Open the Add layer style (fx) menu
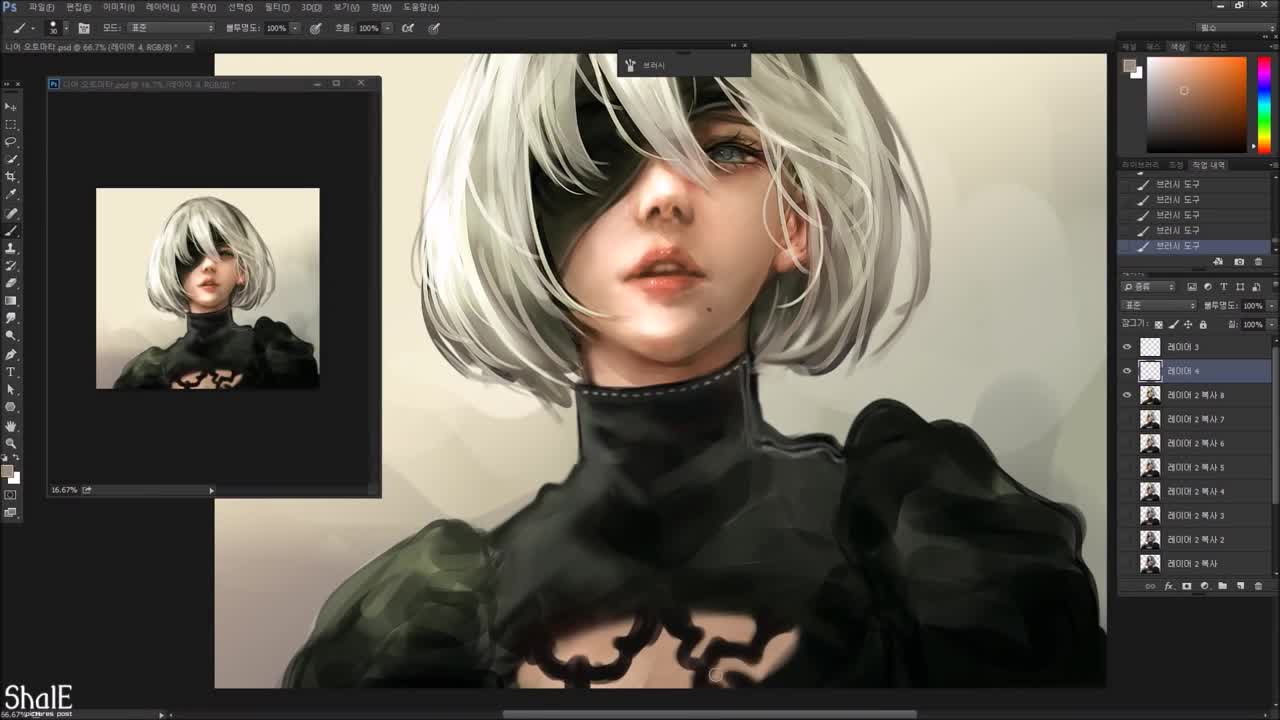This screenshot has height=720, width=1280. (x=1168, y=586)
